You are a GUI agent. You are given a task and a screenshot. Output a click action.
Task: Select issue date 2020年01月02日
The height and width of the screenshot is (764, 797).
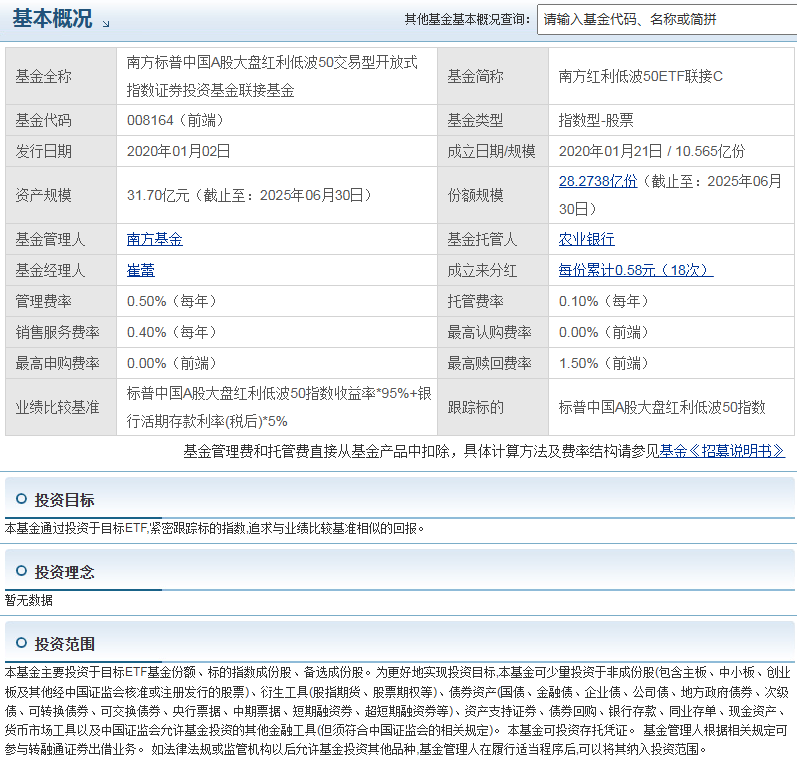178,151
